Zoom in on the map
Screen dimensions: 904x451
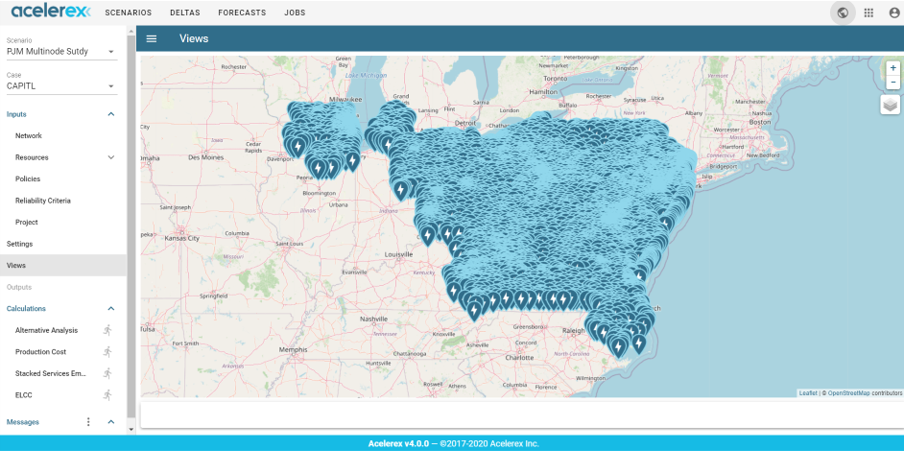pyautogui.click(x=893, y=68)
